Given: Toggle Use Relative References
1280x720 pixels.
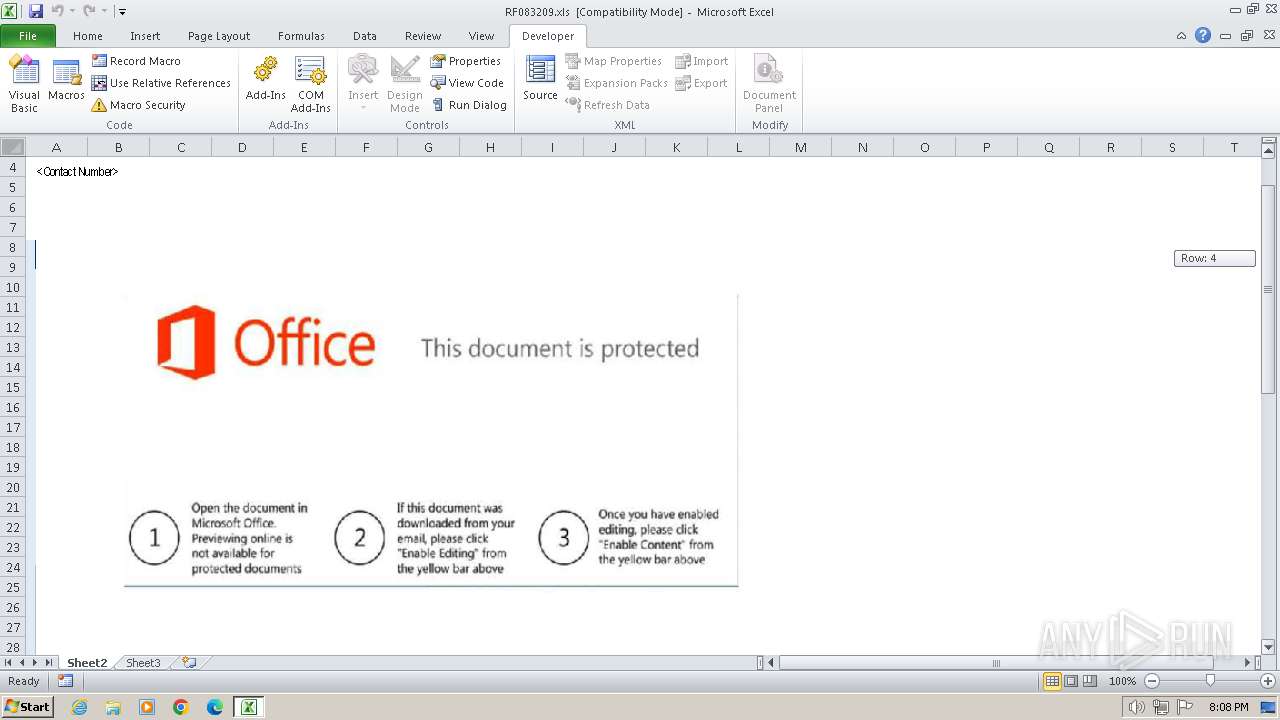Looking at the screenshot, I should 161,83.
